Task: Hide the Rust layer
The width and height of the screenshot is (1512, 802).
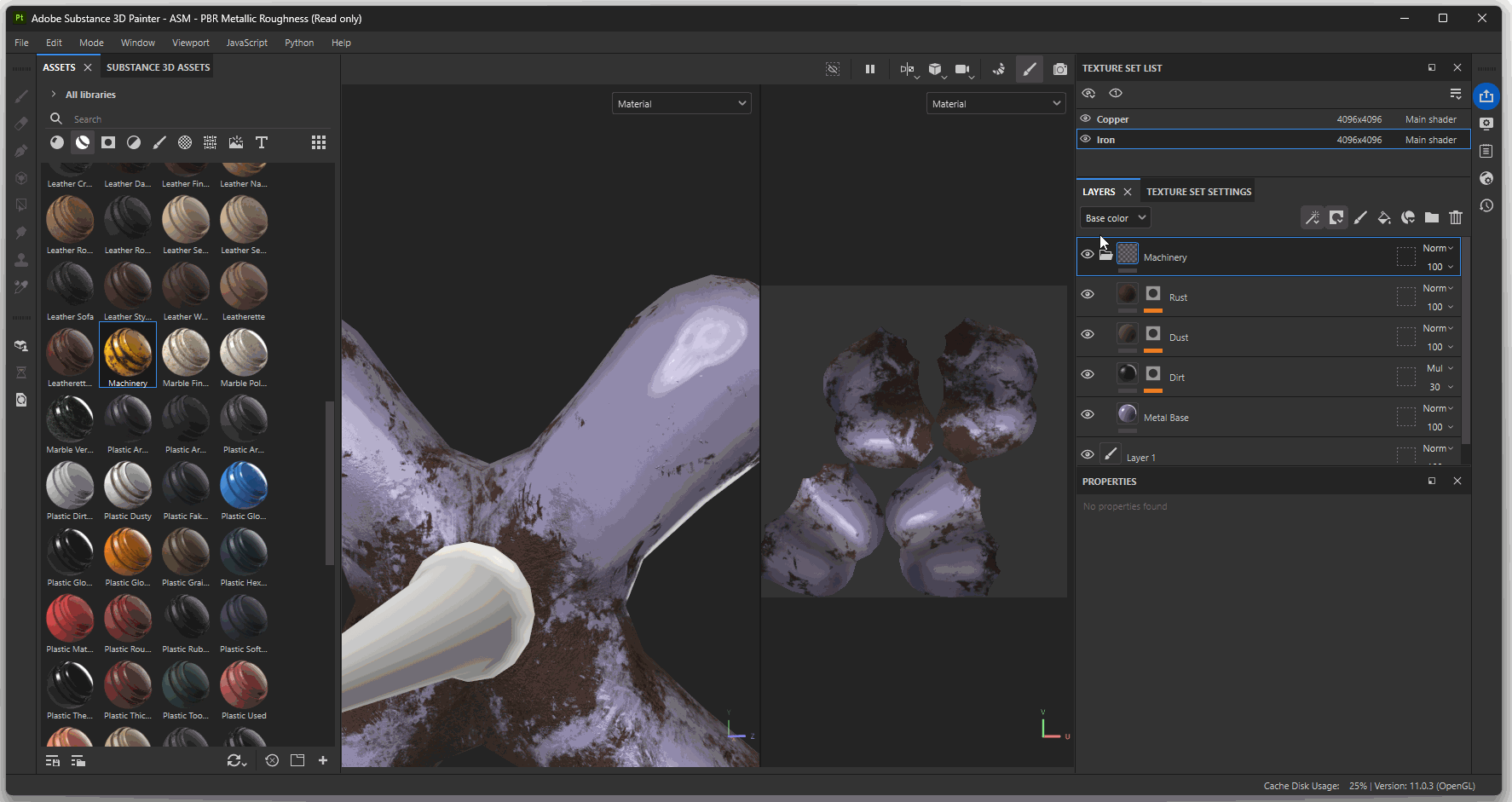Action: (x=1088, y=294)
